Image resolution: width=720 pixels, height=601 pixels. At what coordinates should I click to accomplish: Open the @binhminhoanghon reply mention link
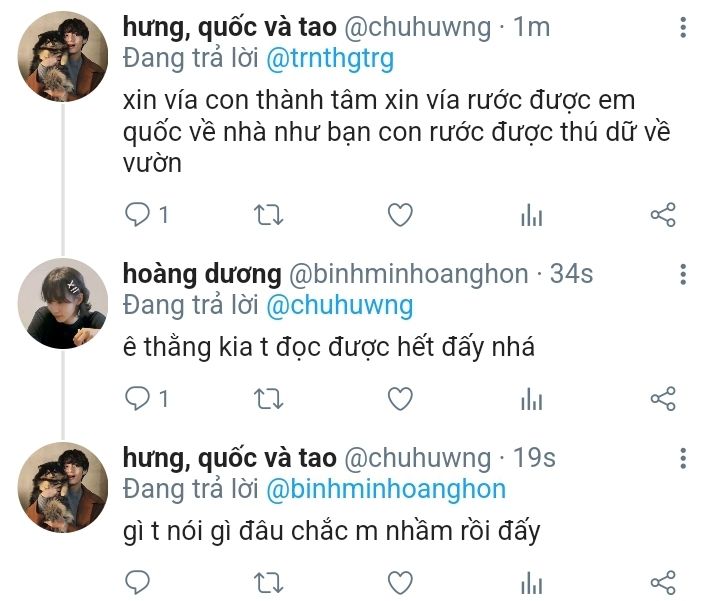click(385, 489)
